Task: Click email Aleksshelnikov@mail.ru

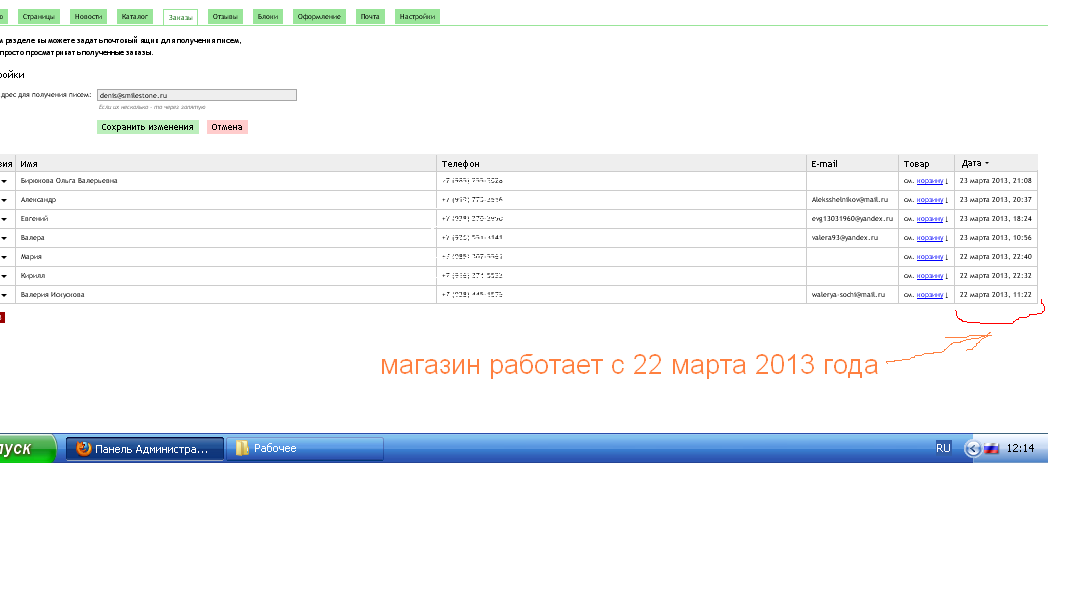Action: pyautogui.click(x=849, y=200)
